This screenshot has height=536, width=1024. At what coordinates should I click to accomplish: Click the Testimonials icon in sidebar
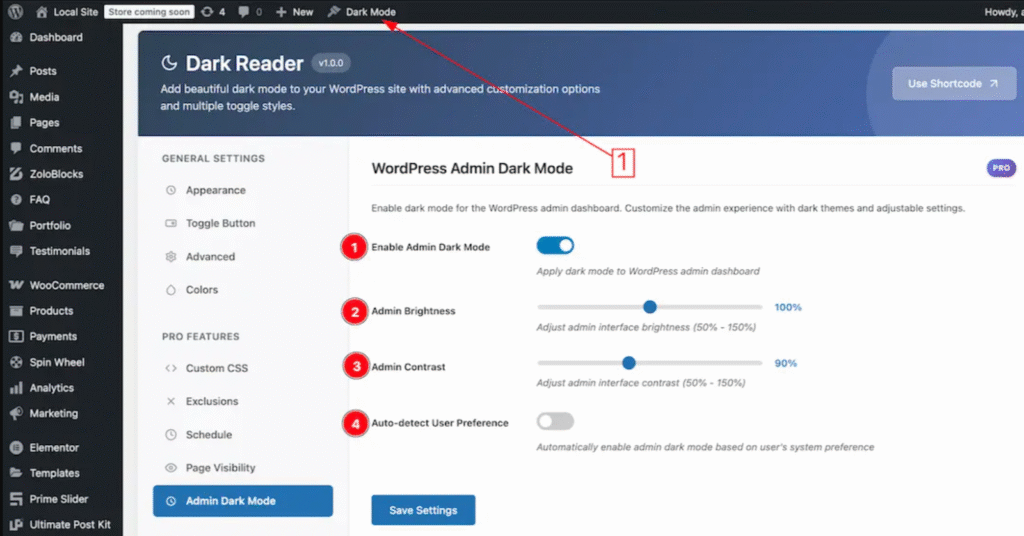[16, 251]
